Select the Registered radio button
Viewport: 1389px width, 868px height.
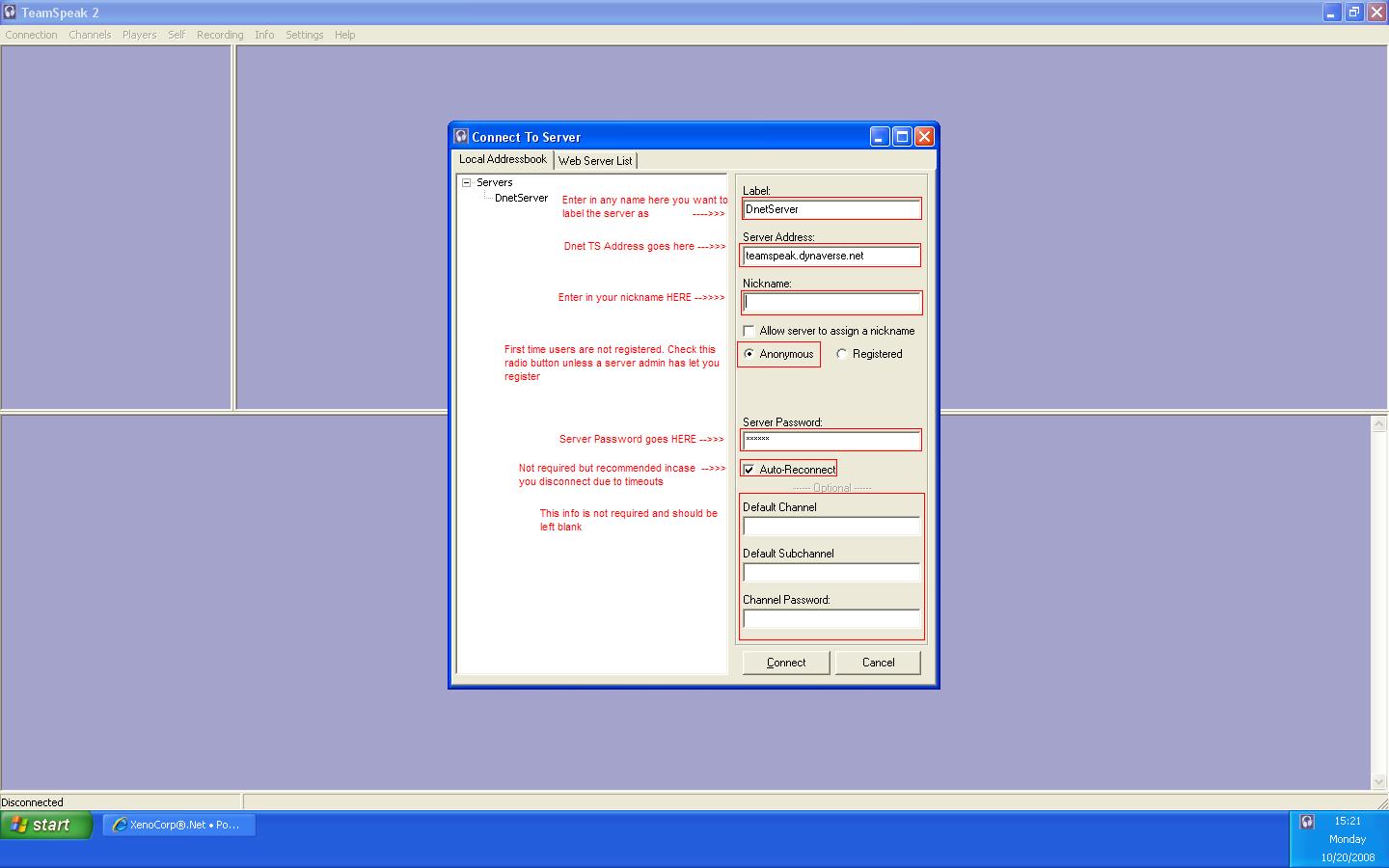coord(842,354)
